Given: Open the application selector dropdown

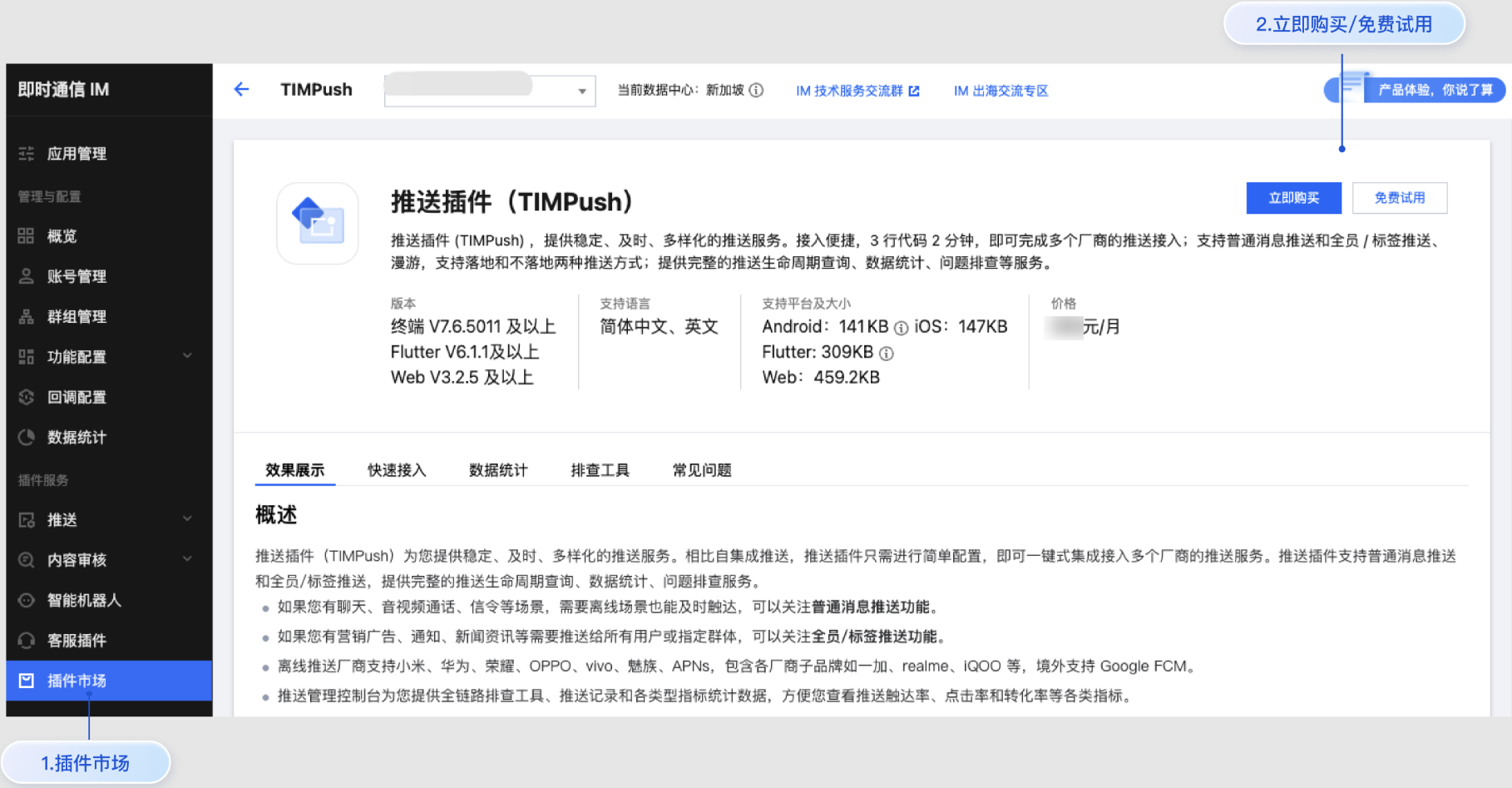Looking at the screenshot, I should [490, 90].
